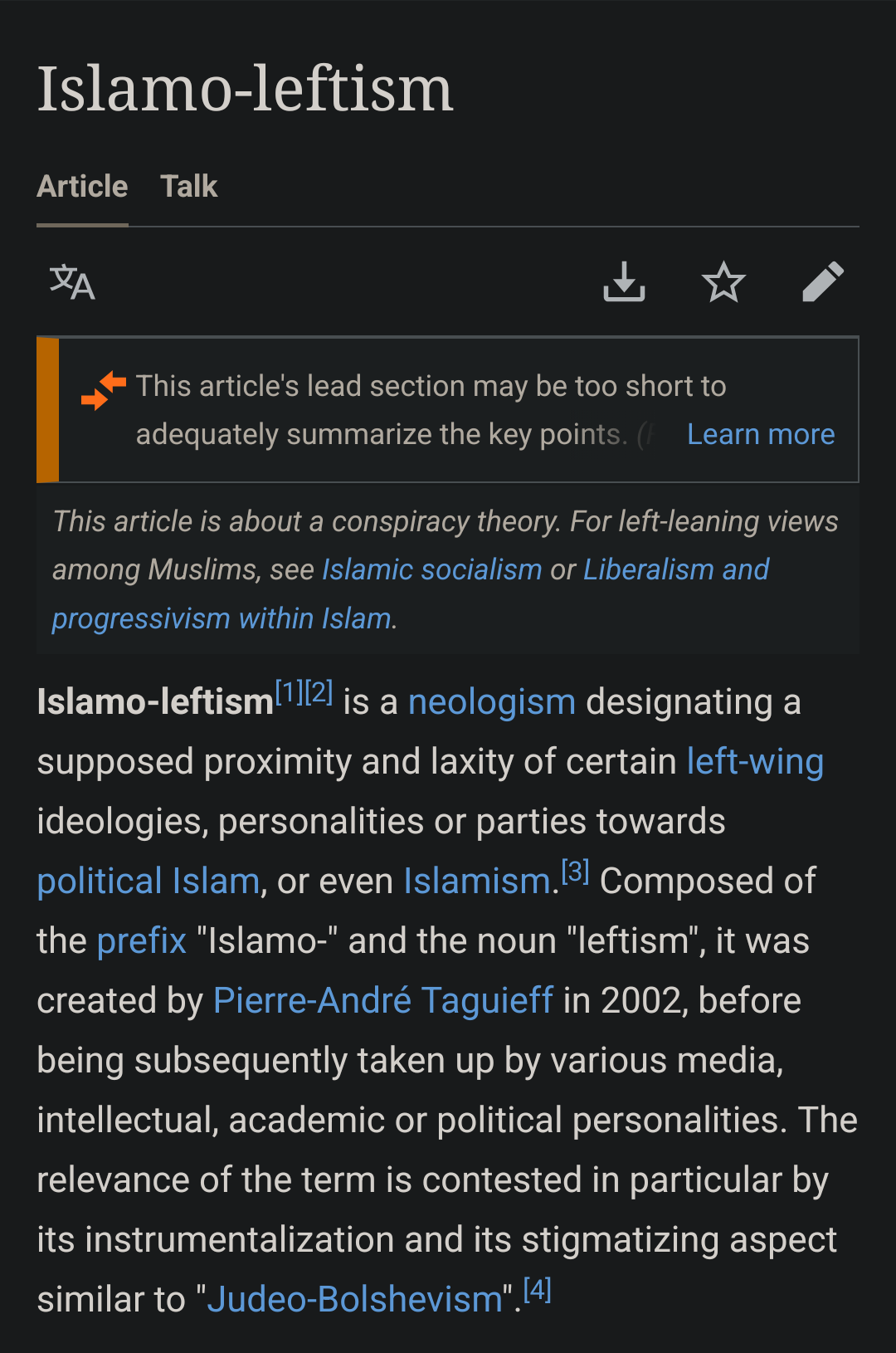The image size is (896, 1353).
Task: Tap the pencil edit icon
Action: [823, 282]
